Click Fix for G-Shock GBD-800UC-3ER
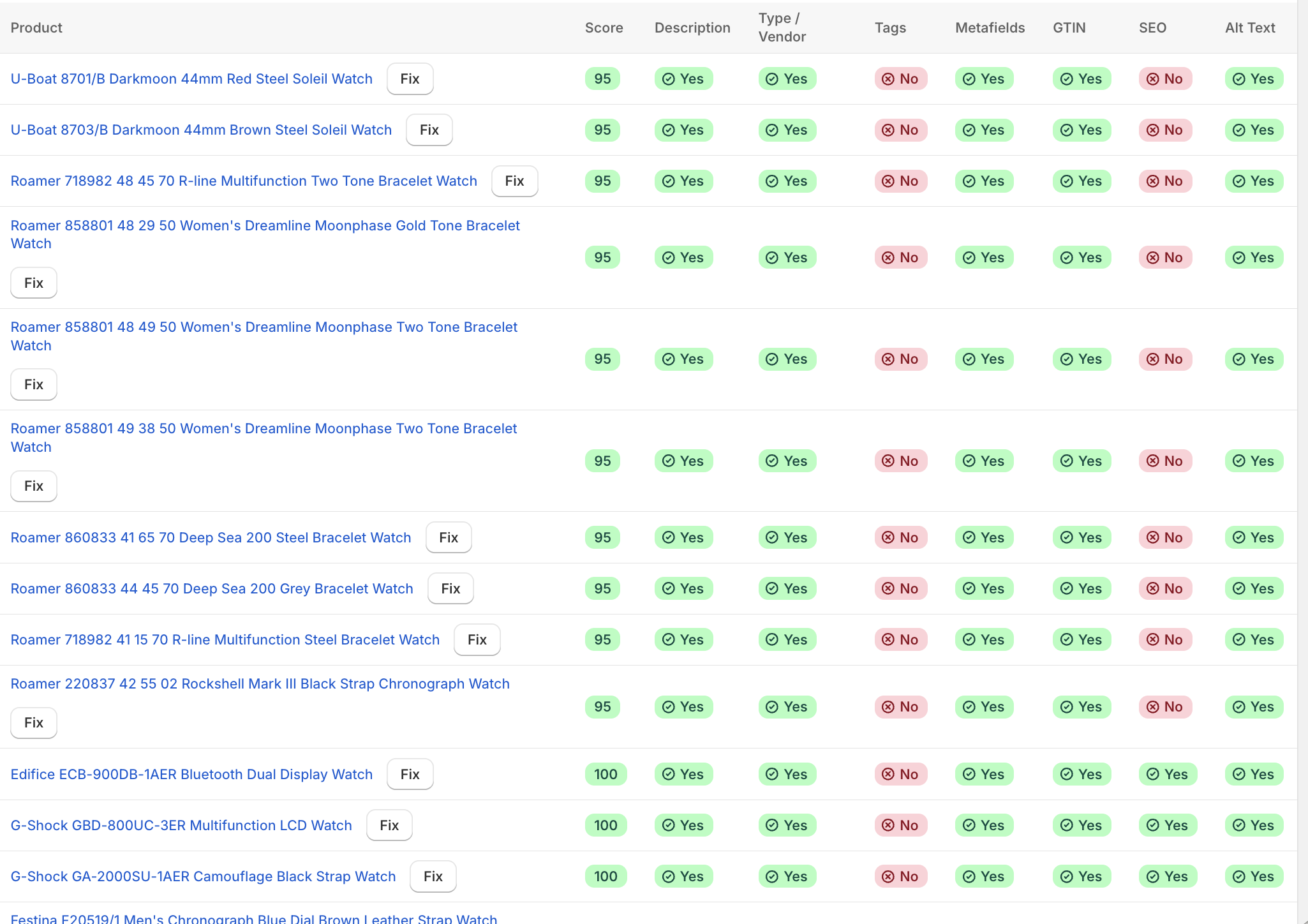 (389, 825)
